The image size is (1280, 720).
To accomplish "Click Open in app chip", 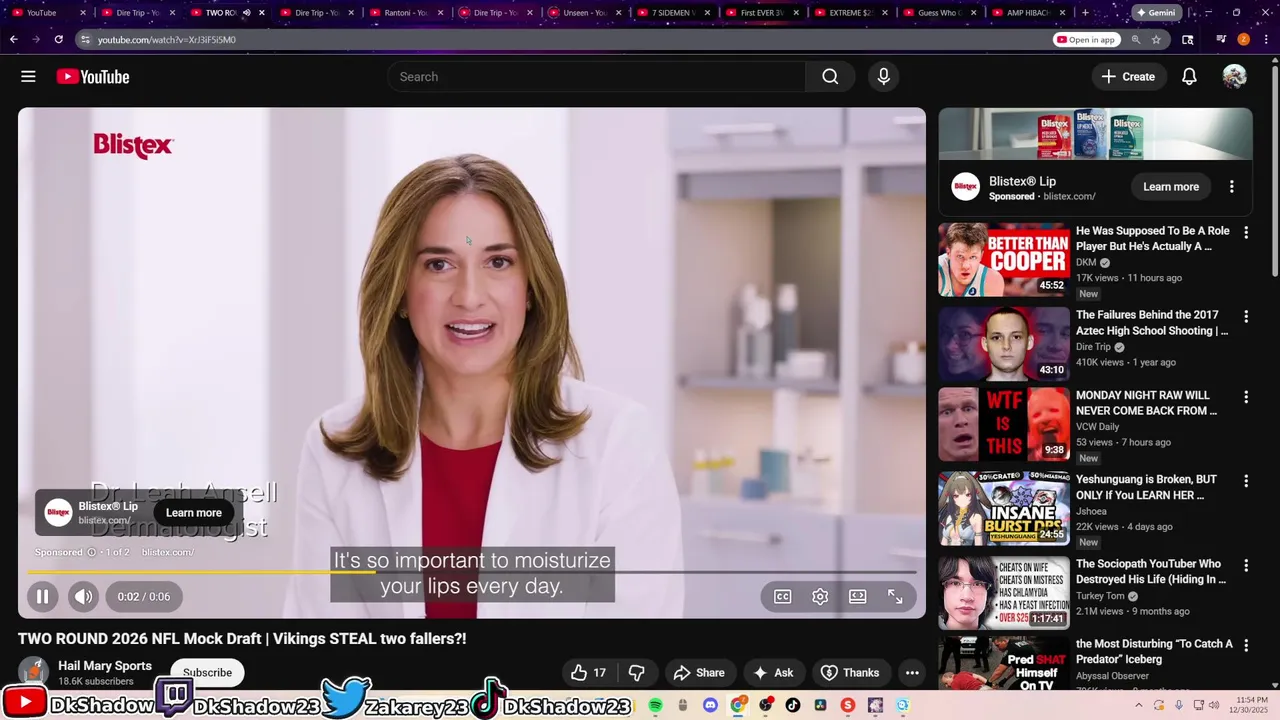I will point(1086,40).
